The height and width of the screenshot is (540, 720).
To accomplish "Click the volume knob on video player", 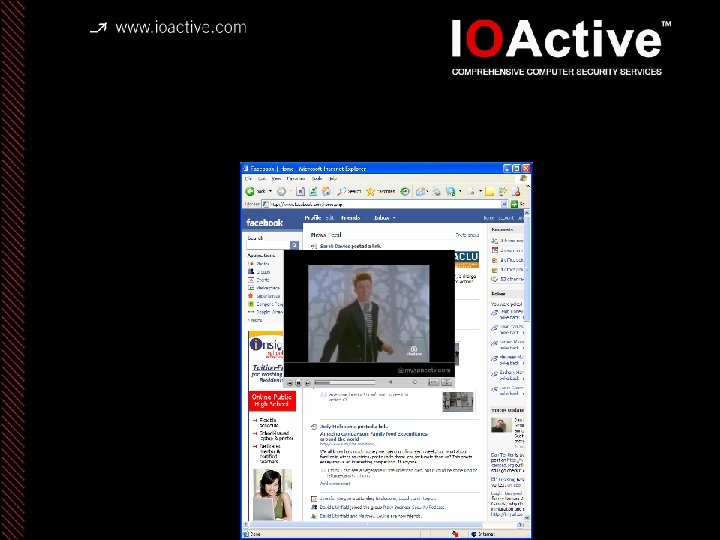I will [x=415, y=382].
